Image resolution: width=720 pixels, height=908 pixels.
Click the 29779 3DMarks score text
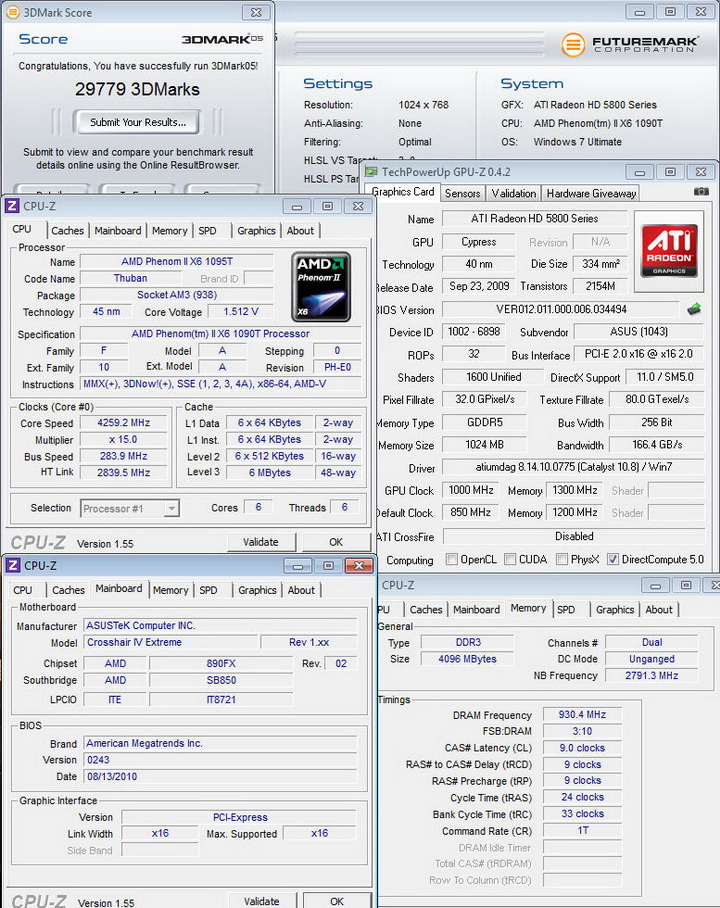(137, 89)
